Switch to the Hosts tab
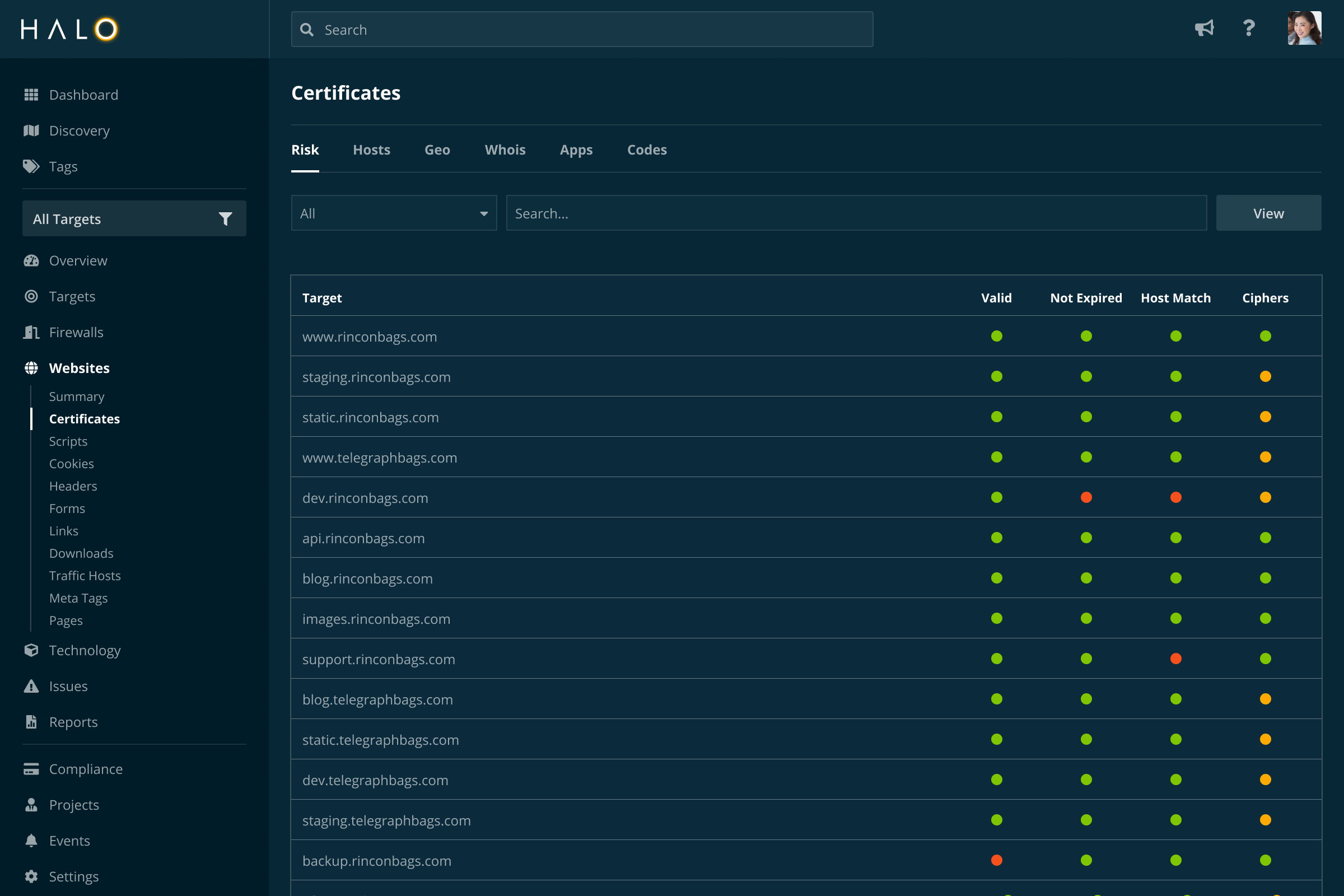 (x=371, y=150)
